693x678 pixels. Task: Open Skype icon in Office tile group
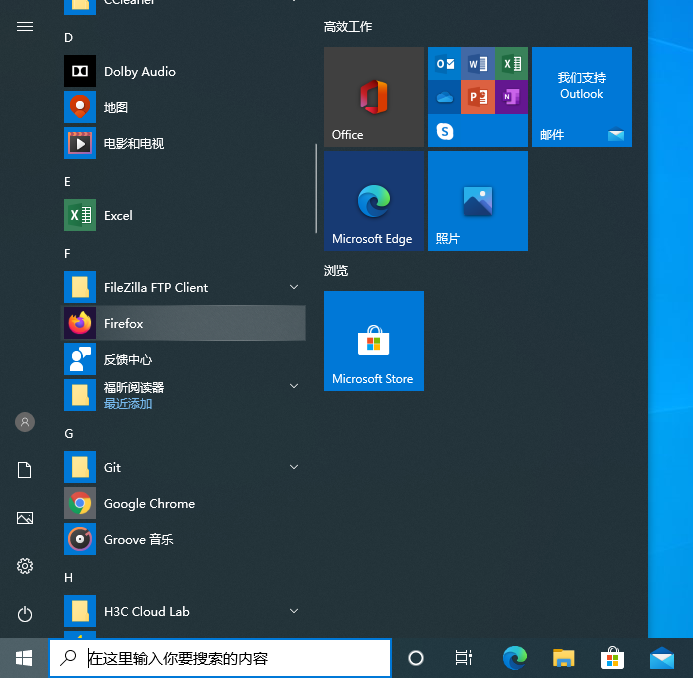(445, 131)
